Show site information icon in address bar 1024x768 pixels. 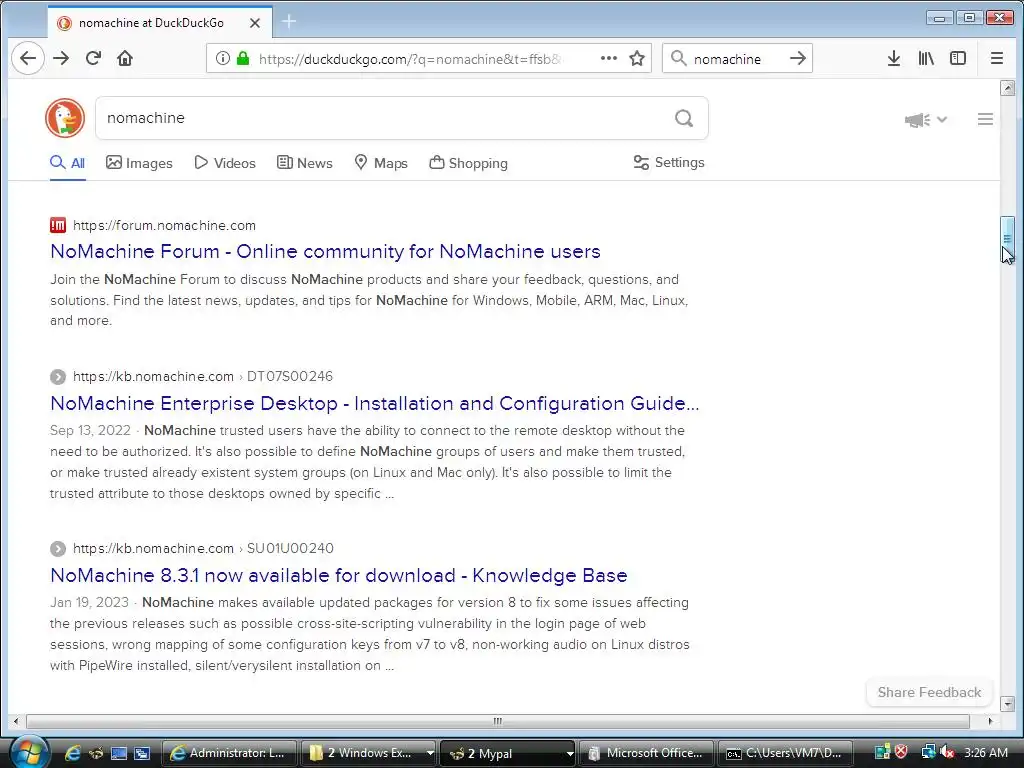pos(223,58)
